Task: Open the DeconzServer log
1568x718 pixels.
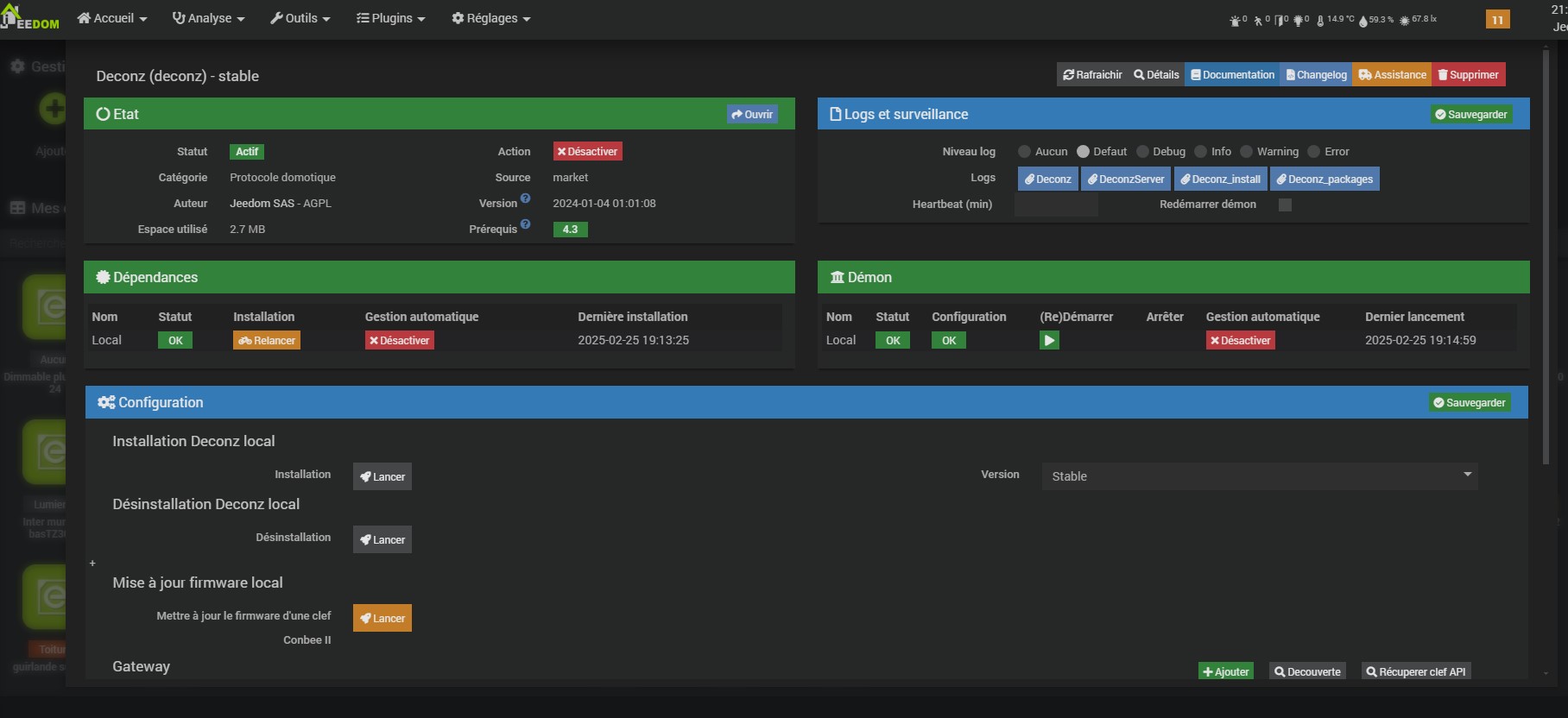Action: coord(1126,179)
